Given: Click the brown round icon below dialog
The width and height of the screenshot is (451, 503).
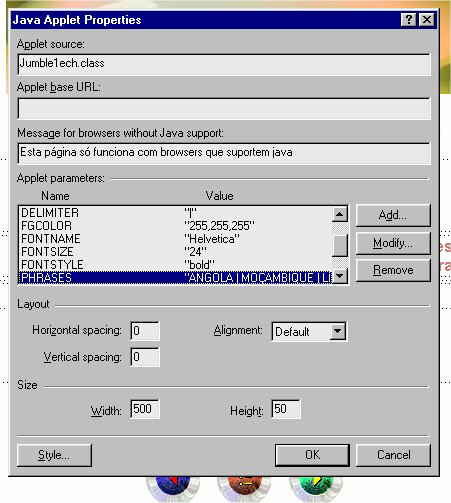Looking at the screenshot, I should coord(244,488).
